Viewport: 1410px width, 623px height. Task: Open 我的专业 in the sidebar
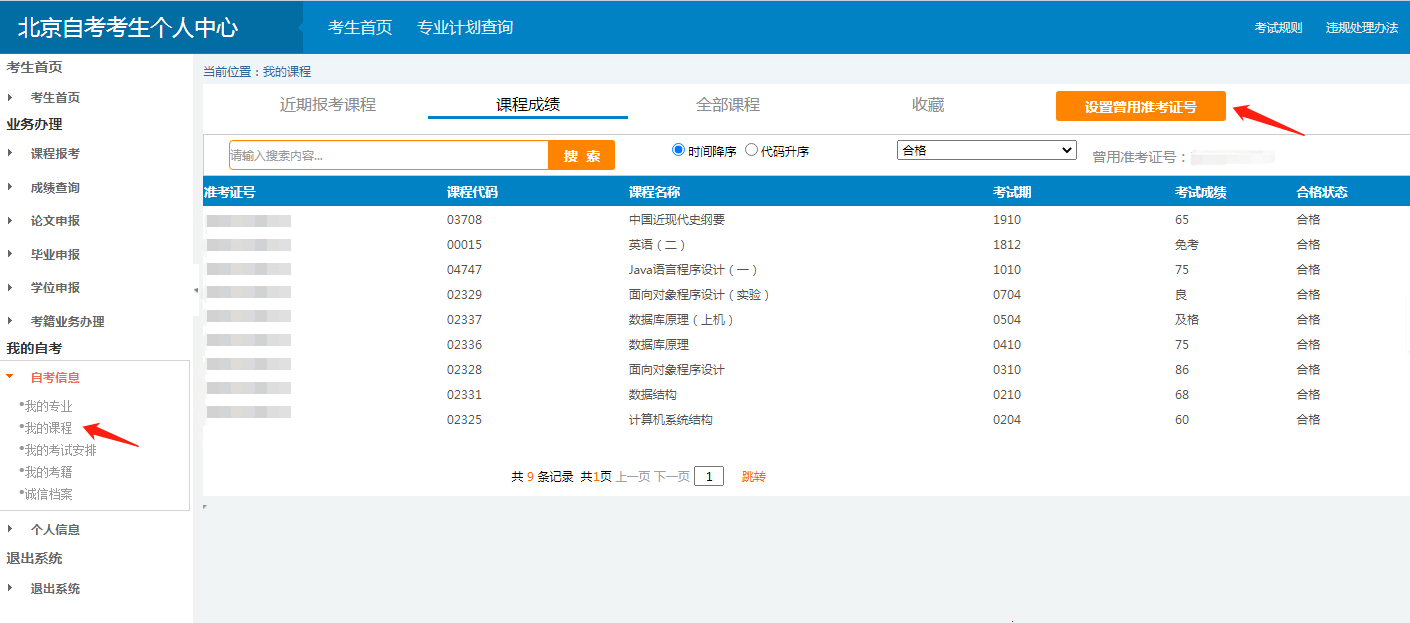pos(46,406)
